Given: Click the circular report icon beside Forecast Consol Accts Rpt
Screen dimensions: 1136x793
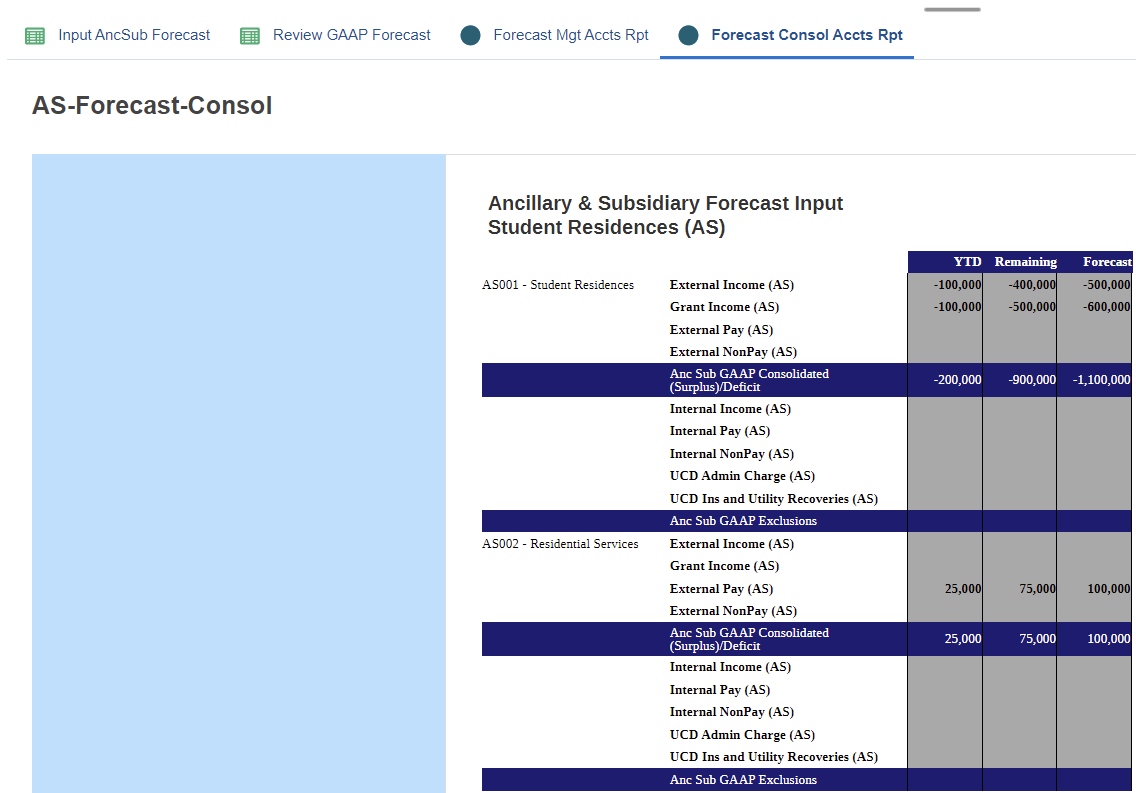Looking at the screenshot, I should pyautogui.click(x=688, y=35).
